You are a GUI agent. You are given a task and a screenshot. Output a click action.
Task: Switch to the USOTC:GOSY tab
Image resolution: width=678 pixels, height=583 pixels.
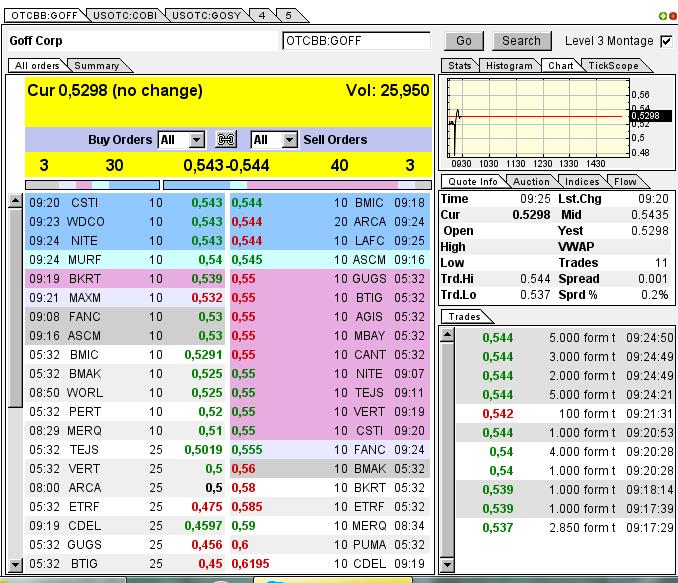click(206, 16)
